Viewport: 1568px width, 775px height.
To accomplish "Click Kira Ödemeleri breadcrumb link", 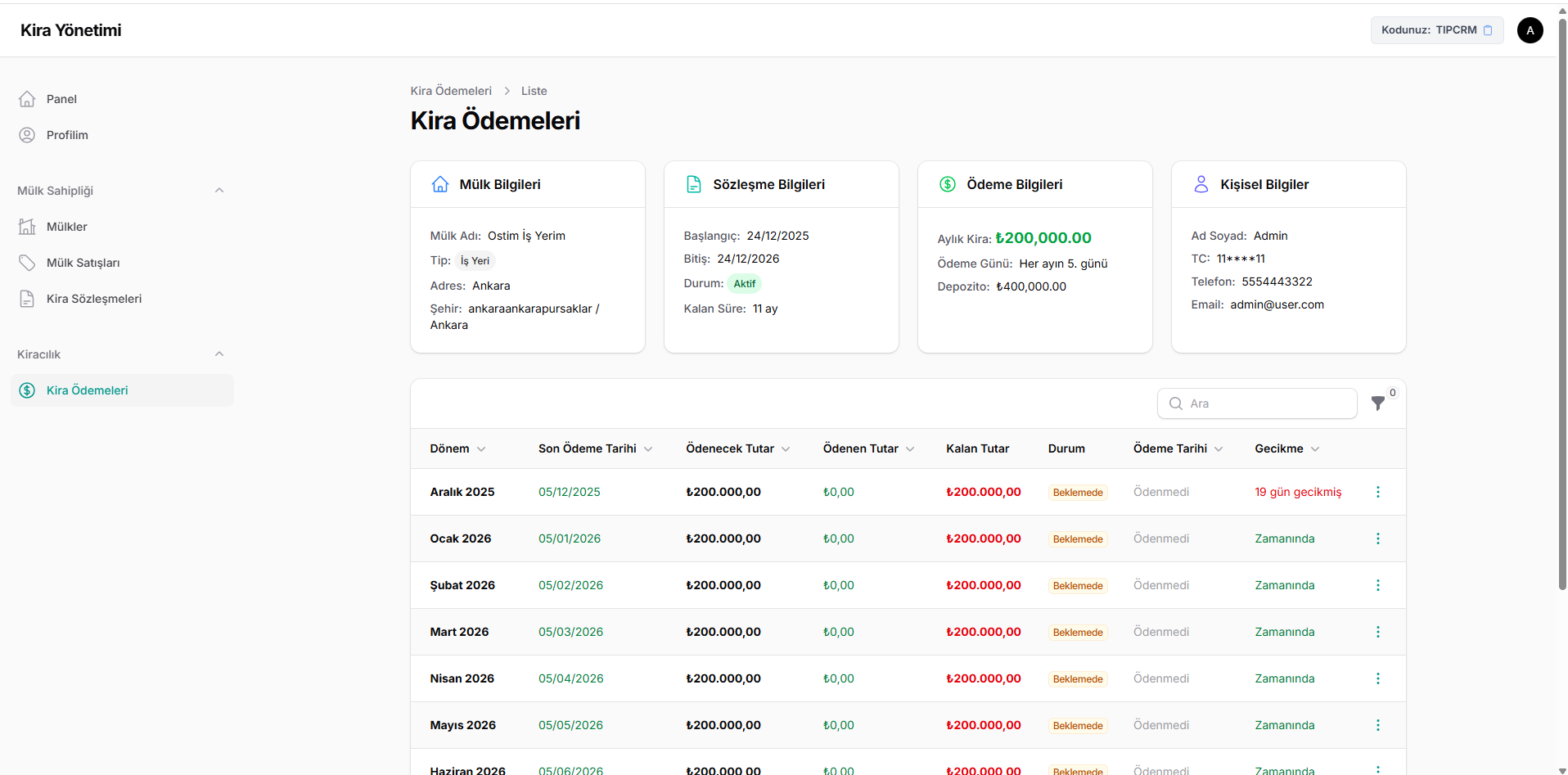I will (451, 91).
